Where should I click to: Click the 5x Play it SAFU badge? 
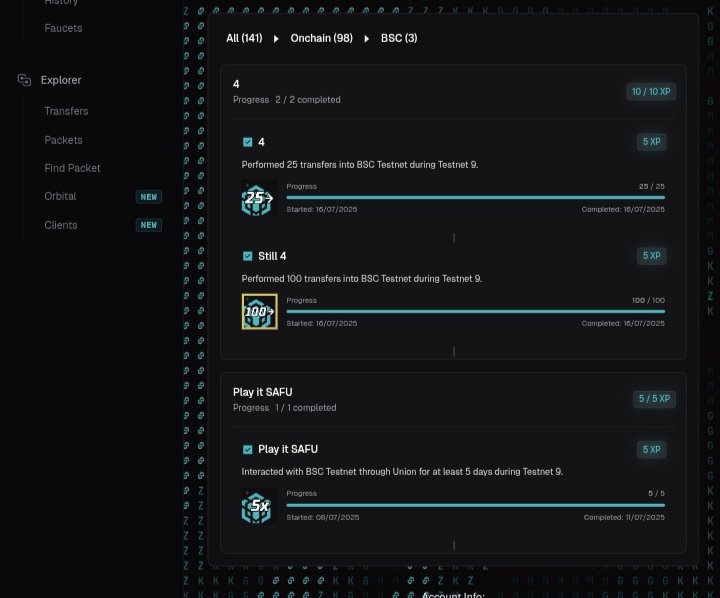[x=259, y=506]
